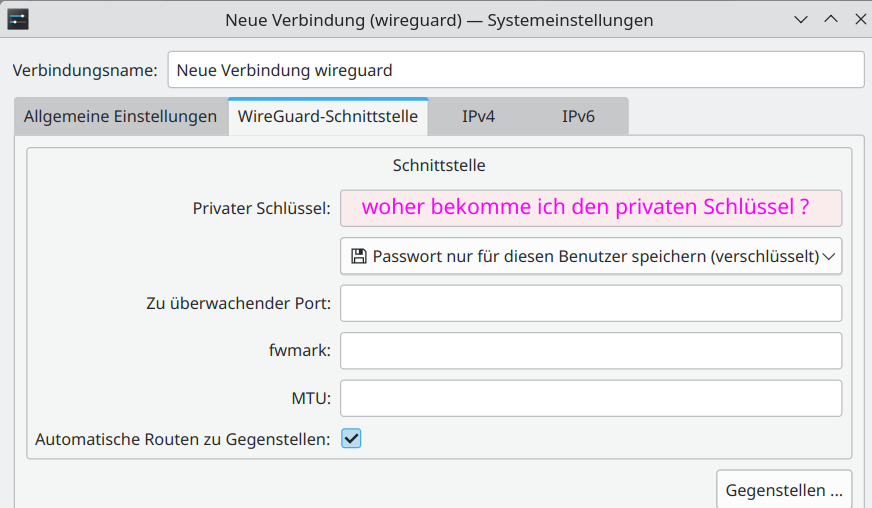Focus the Verbindungsname text field
This screenshot has width=872, height=508.
point(515,70)
